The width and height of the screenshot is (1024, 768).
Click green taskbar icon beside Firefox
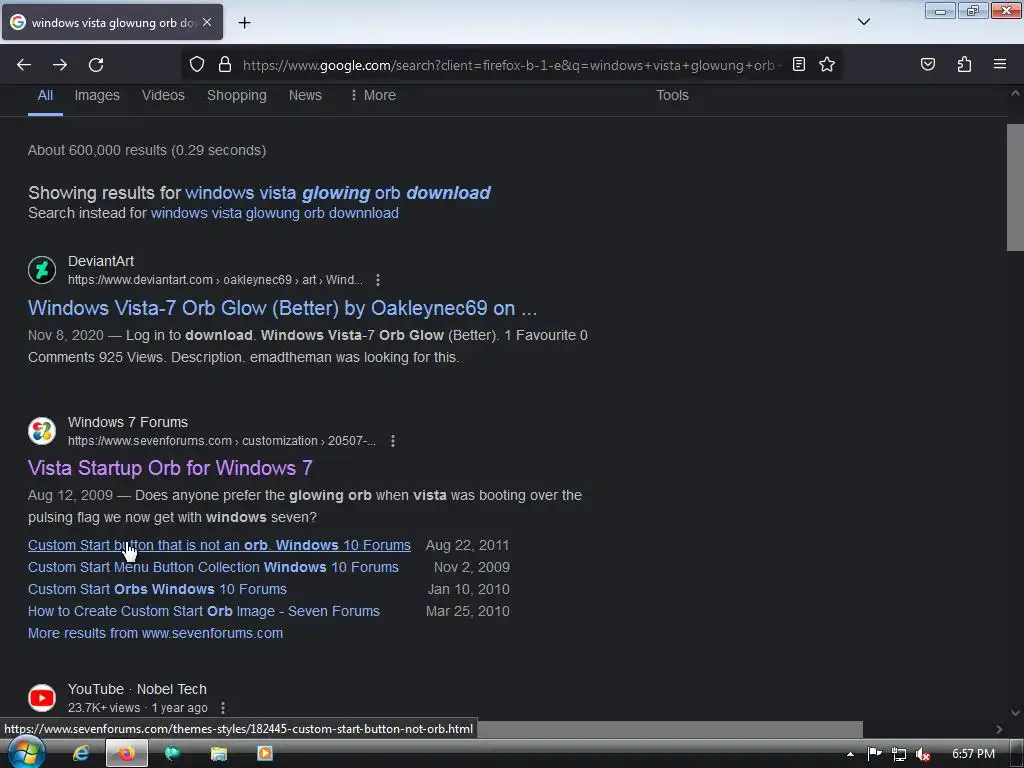pyautogui.click(x=172, y=754)
